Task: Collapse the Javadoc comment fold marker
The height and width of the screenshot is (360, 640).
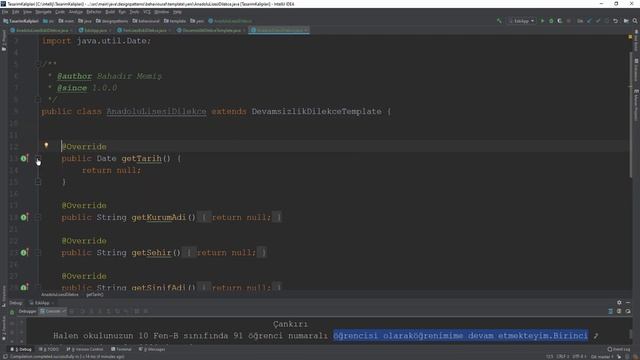Action: pyautogui.click(x=38, y=64)
